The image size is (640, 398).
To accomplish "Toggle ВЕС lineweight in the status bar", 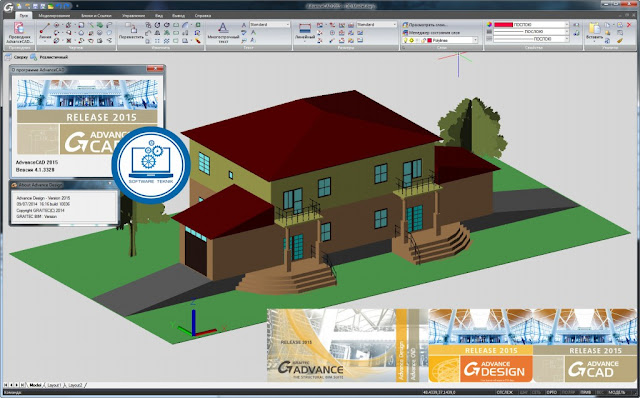I will coord(600,392).
